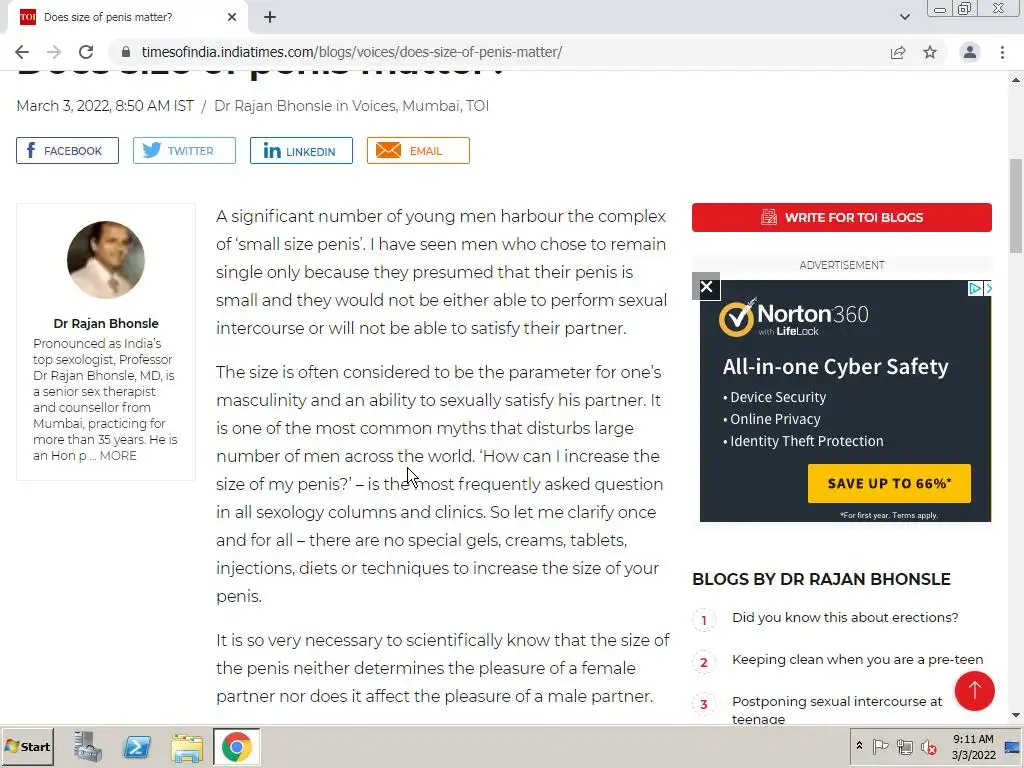Image resolution: width=1024 pixels, height=768 pixels.
Task: Open a new tab with plus button
Action: pos(270,17)
